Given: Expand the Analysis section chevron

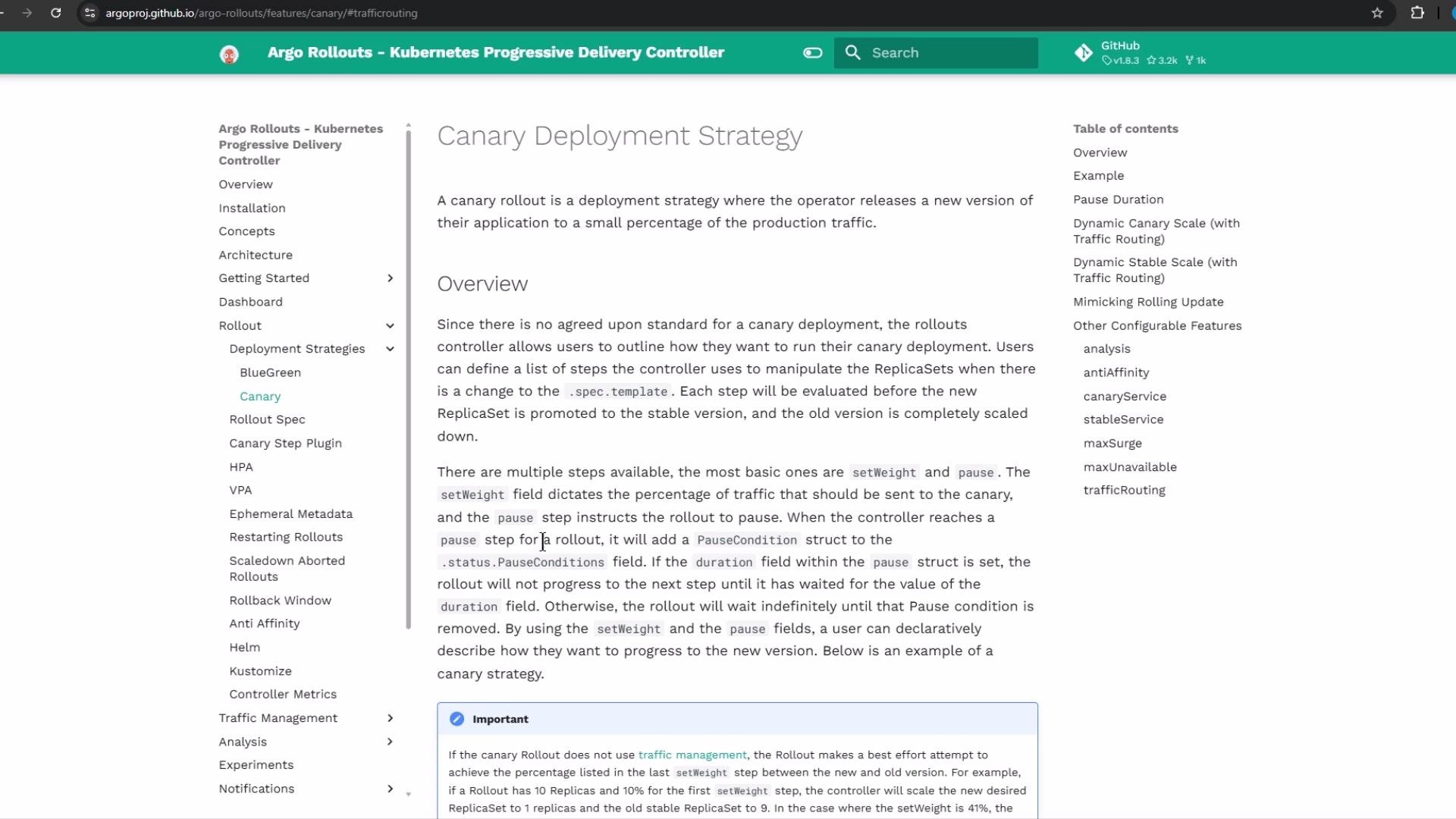Looking at the screenshot, I should [391, 742].
